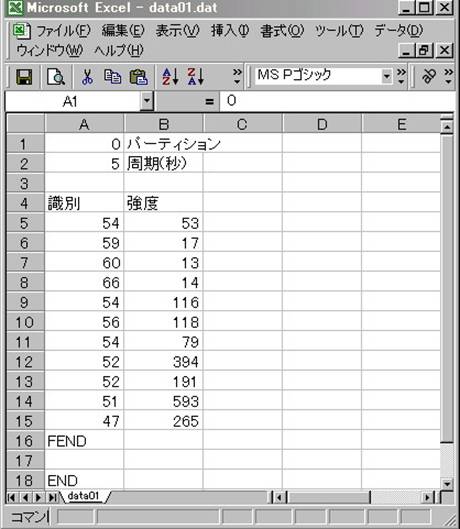This screenshot has width=460, height=529.
Task: Select the data01 sheet tab
Action: [x=83, y=496]
